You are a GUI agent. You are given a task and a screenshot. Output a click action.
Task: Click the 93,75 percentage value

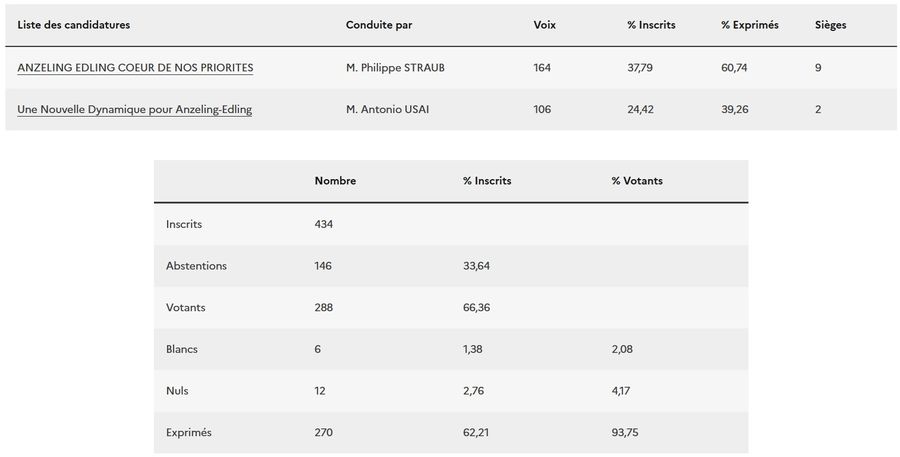[626, 433]
